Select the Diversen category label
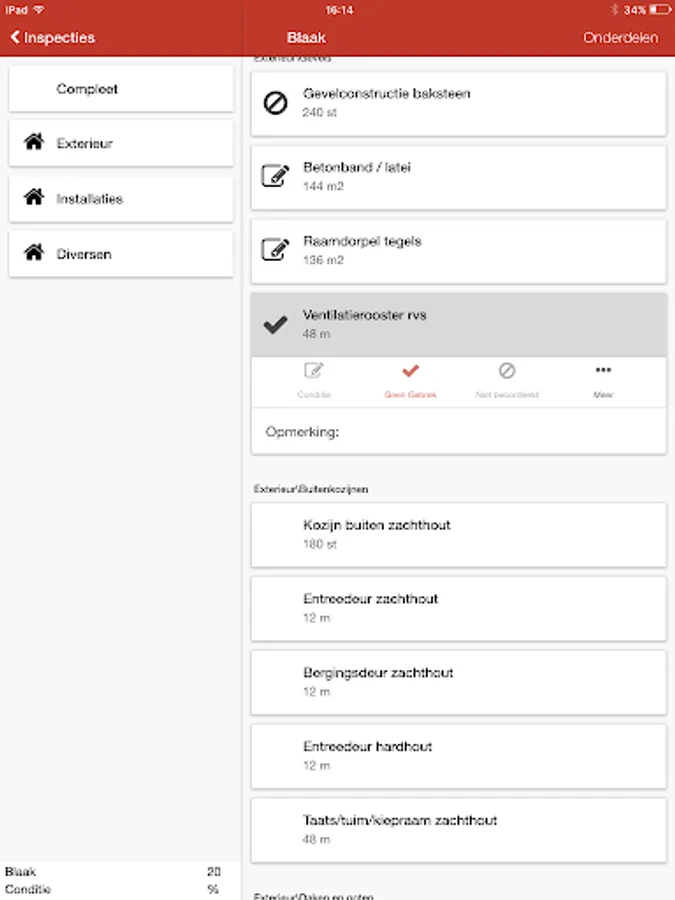This screenshot has height=900, width=675. [84, 254]
